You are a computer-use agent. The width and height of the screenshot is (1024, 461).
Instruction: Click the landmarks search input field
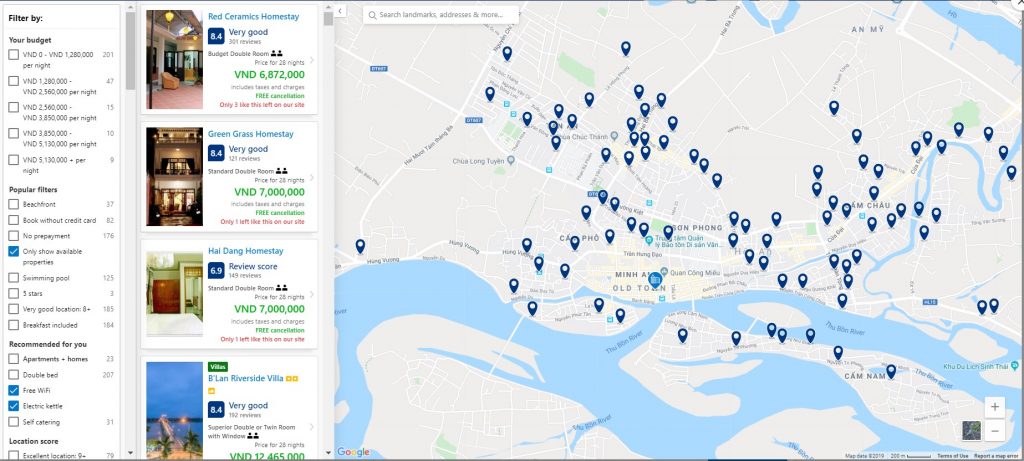click(x=445, y=15)
